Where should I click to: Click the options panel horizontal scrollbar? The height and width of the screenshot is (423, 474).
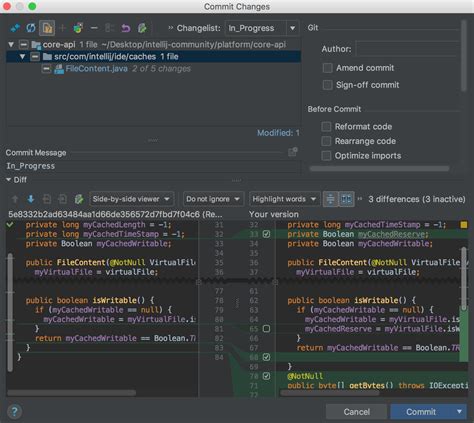pyautogui.click(x=379, y=169)
